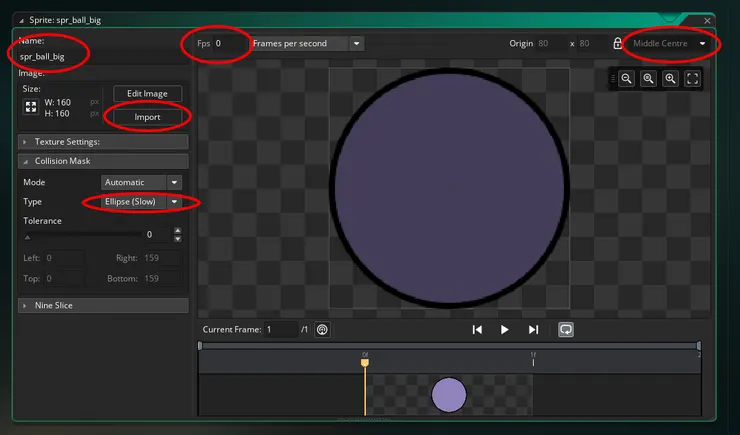Expand the Nine Slice section

click(103, 305)
